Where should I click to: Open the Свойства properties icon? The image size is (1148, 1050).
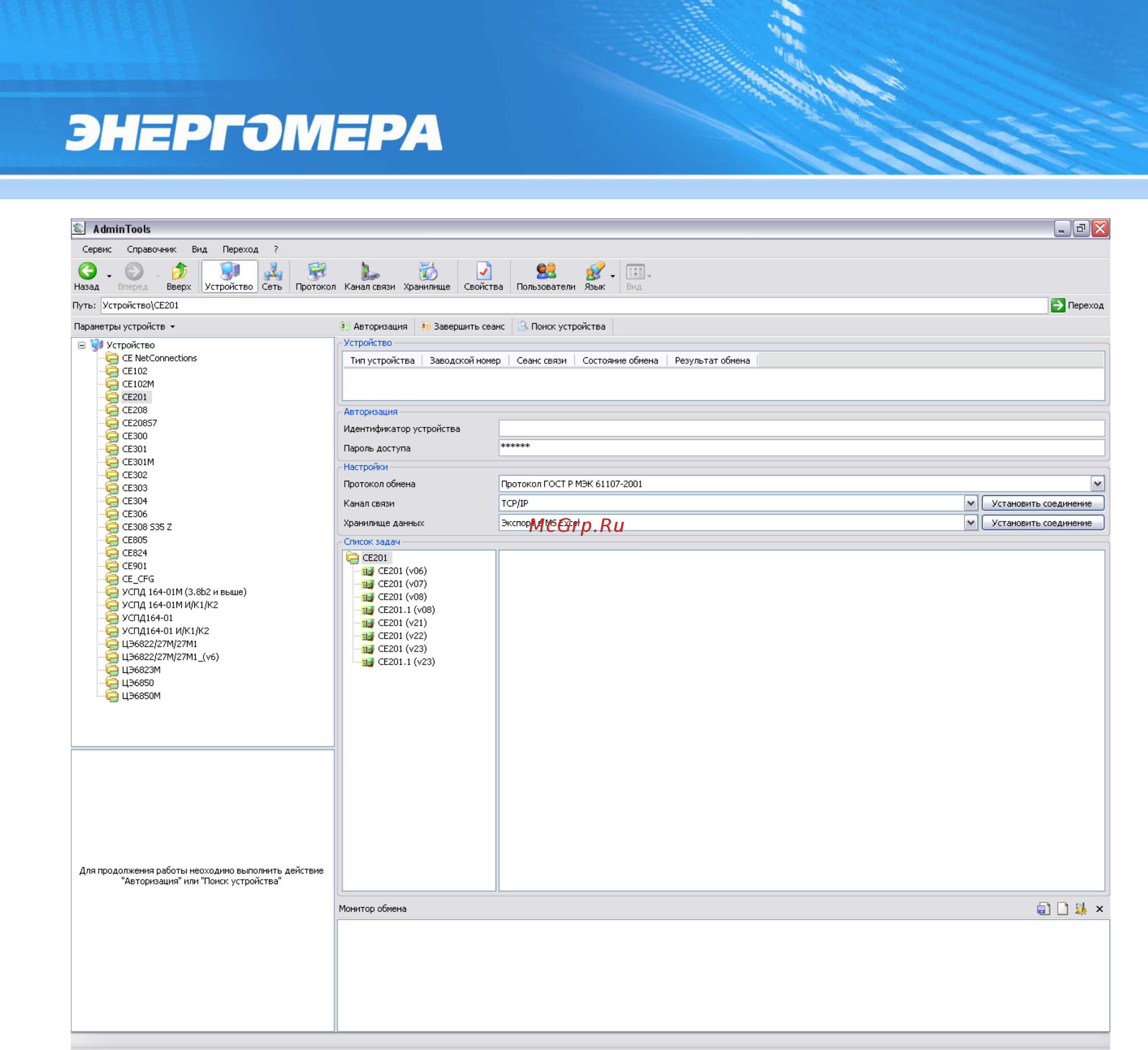(484, 276)
